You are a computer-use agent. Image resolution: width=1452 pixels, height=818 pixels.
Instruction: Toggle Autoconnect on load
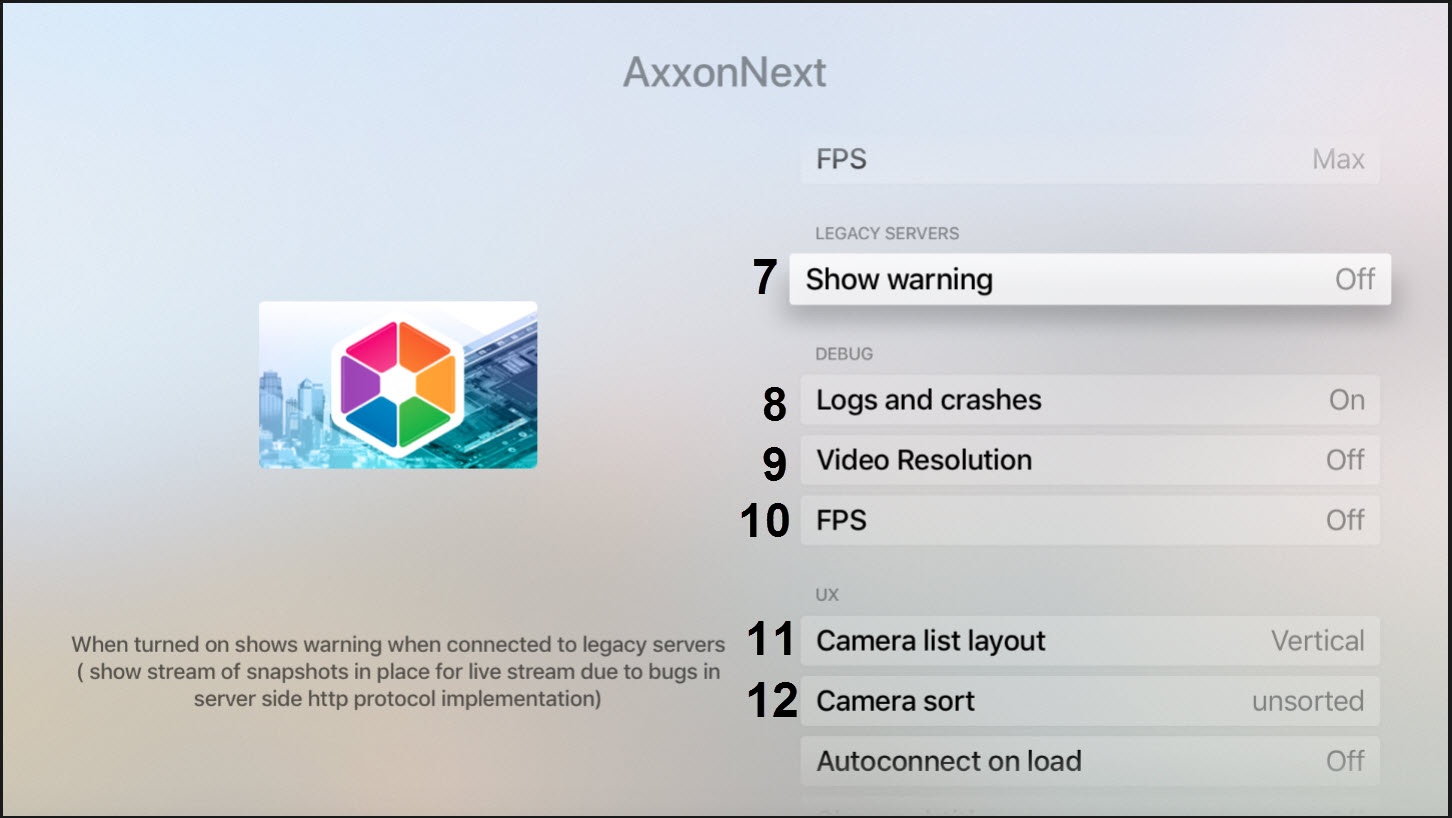pyautogui.click(x=1089, y=761)
